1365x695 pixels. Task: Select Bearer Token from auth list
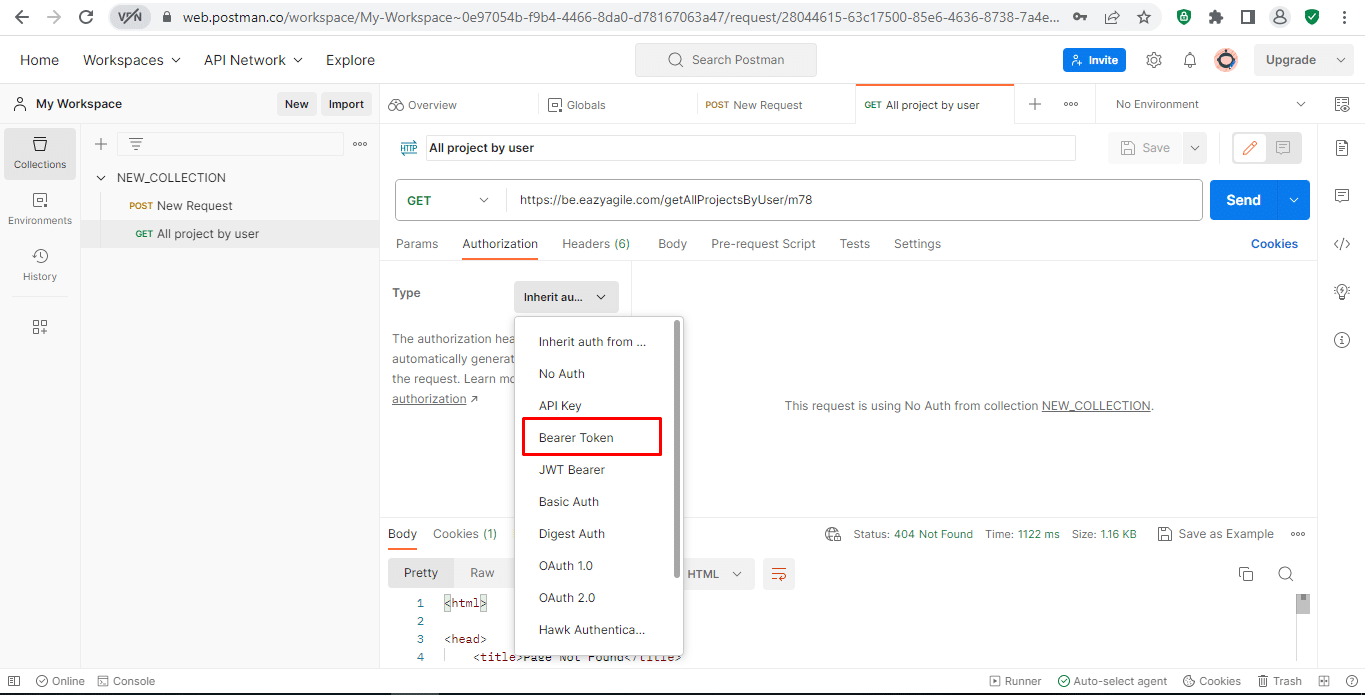[592, 438]
